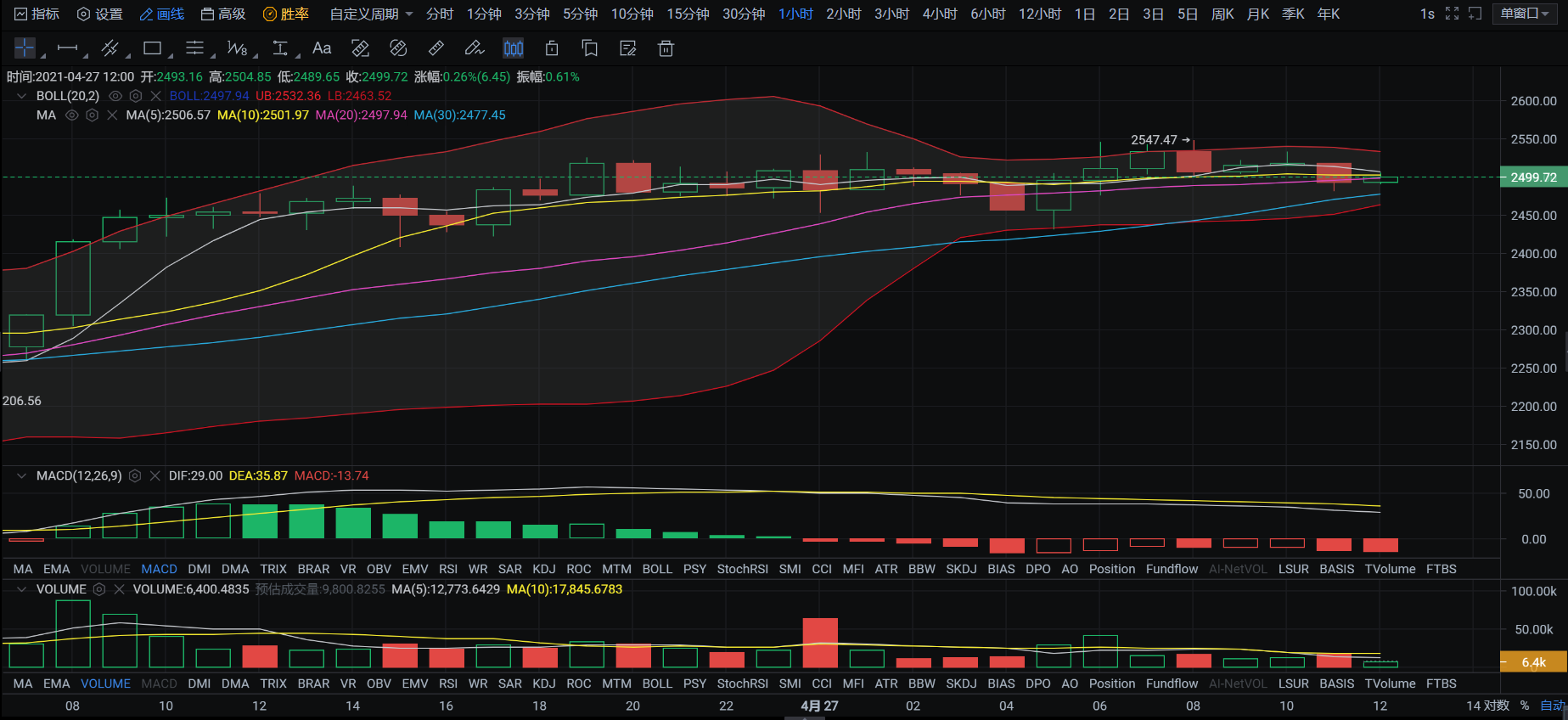Screen dimensions: 1568x720
Task: Enter fullscreen with the expand arrows icon
Action: [1452, 14]
